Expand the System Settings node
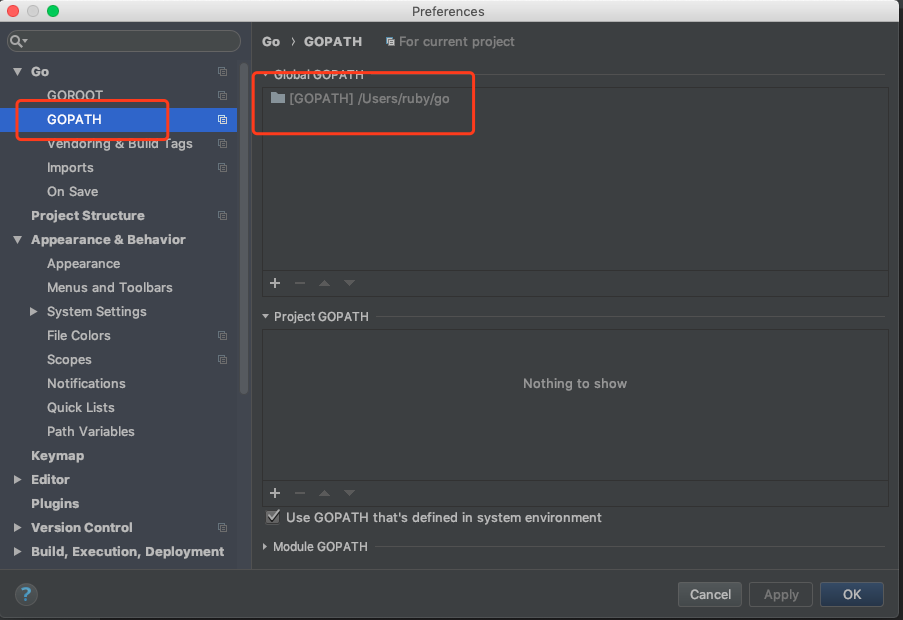Image resolution: width=903 pixels, height=620 pixels. click(35, 312)
